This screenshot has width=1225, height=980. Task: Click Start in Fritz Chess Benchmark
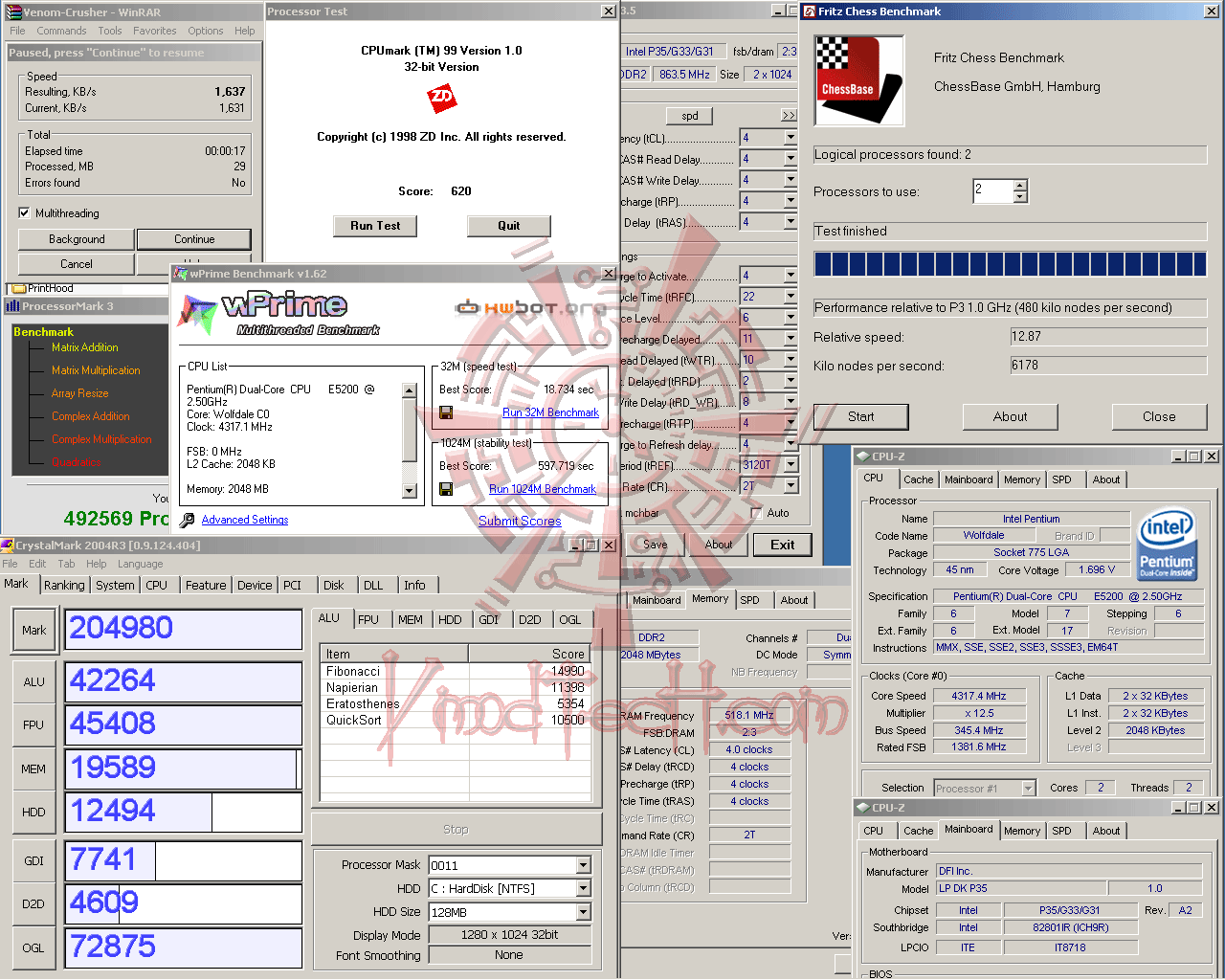tap(860, 416)
